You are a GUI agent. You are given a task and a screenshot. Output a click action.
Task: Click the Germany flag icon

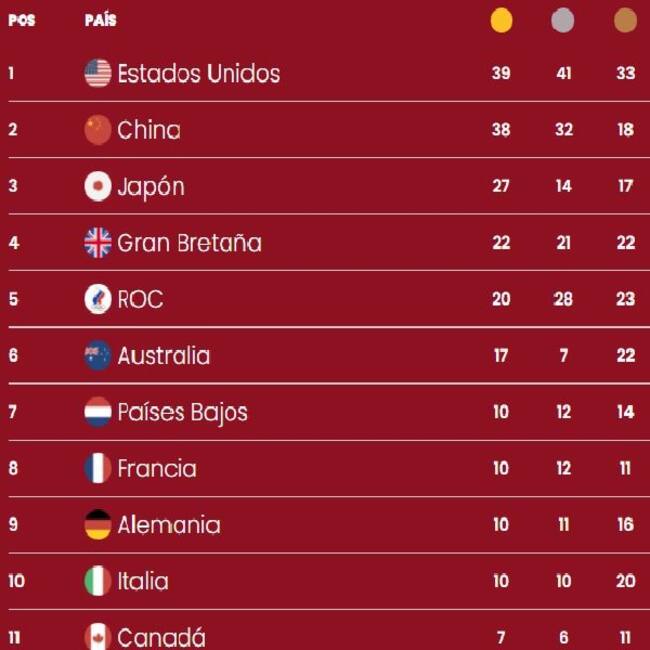coord(97,525)
